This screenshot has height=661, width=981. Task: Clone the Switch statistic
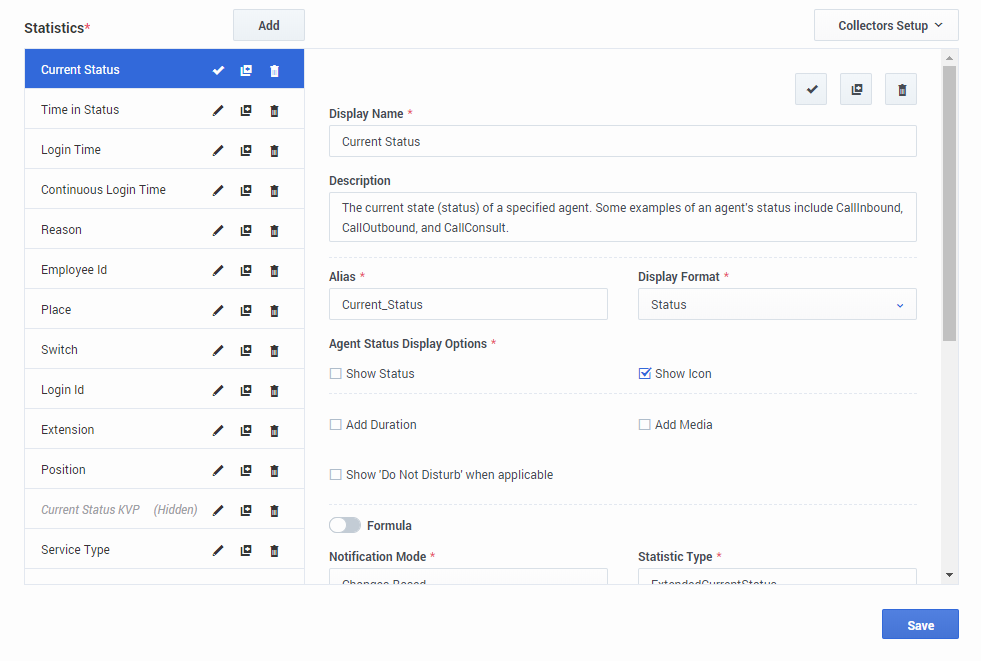(246, 351)
